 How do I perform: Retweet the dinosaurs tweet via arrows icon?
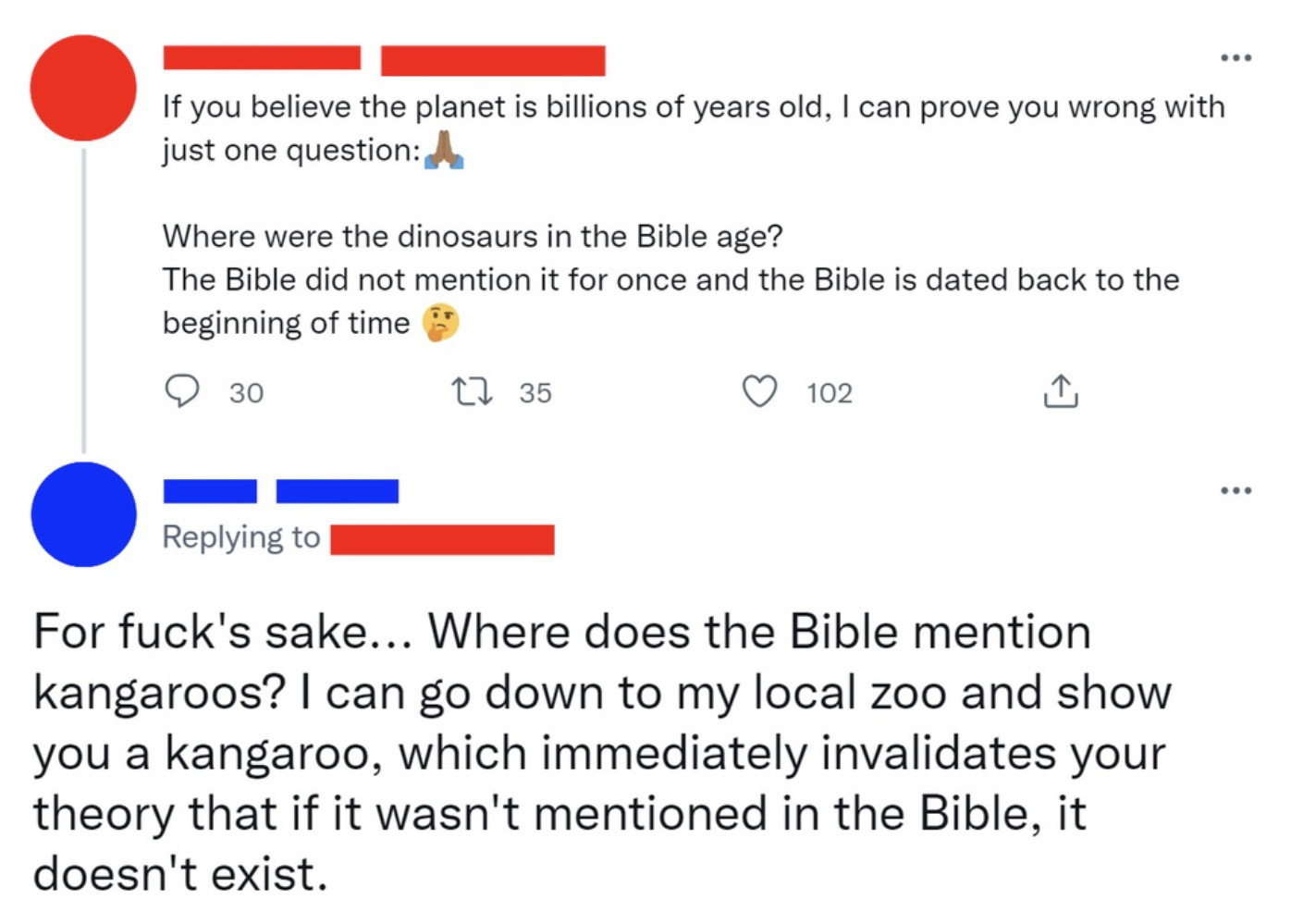tap(472, 392)
